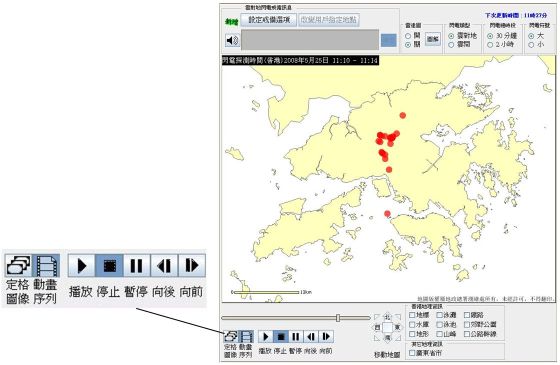Pan the map southeast with the corner arrow
Screen dimensions: 560x365
(397, 338)
